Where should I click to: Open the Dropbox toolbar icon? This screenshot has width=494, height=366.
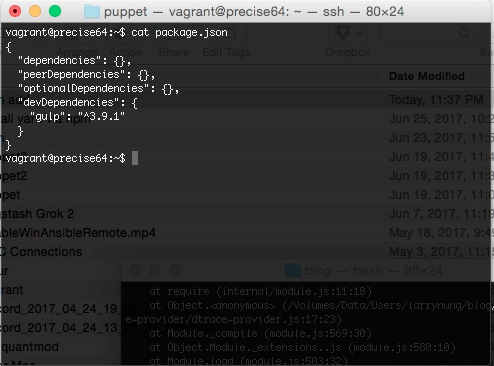click(x=343, y=32)
